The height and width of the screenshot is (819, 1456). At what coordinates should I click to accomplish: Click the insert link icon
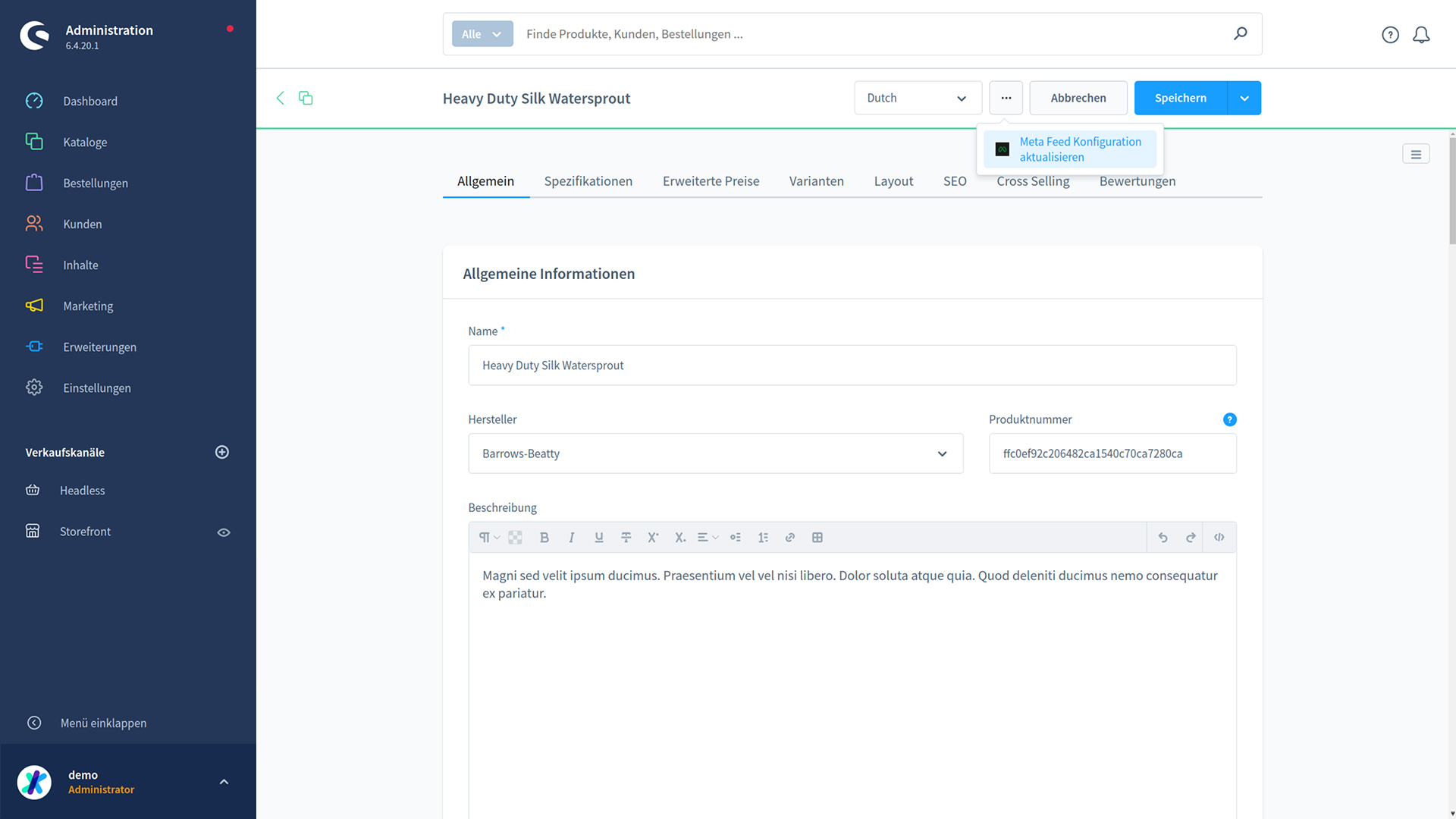(x=789, y=538)
